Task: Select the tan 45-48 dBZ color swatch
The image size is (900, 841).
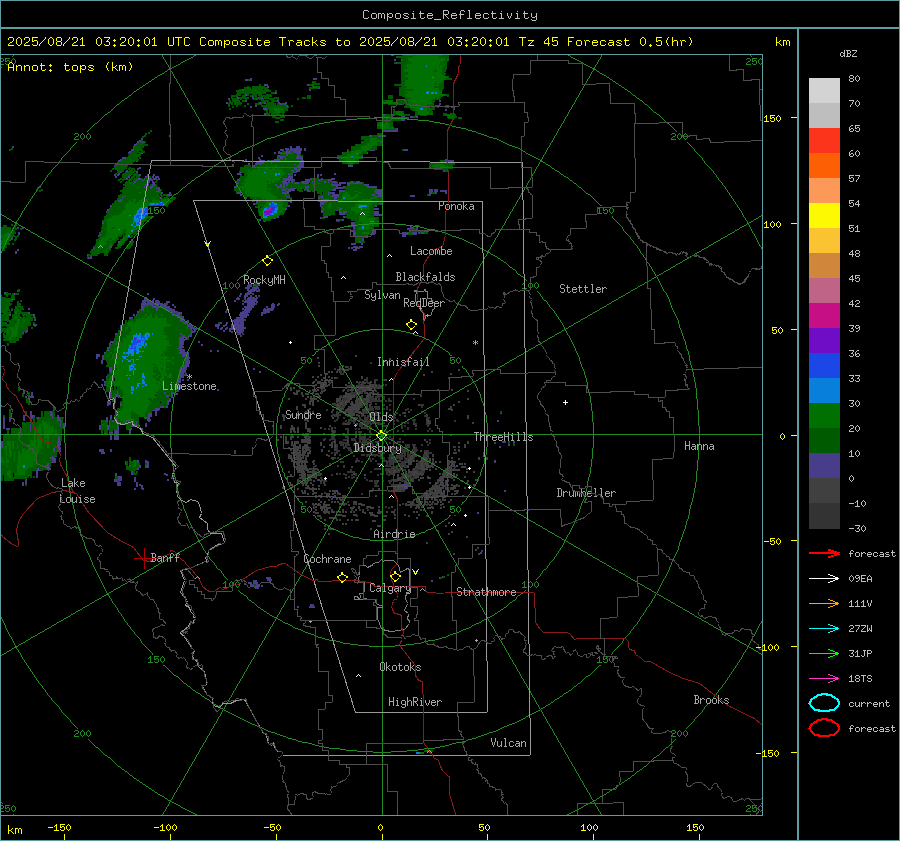Action: pos(824,266)
